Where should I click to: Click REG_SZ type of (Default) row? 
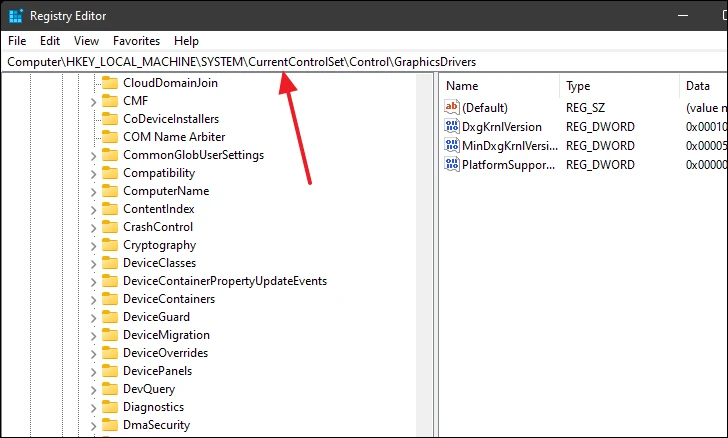(585, 108)
